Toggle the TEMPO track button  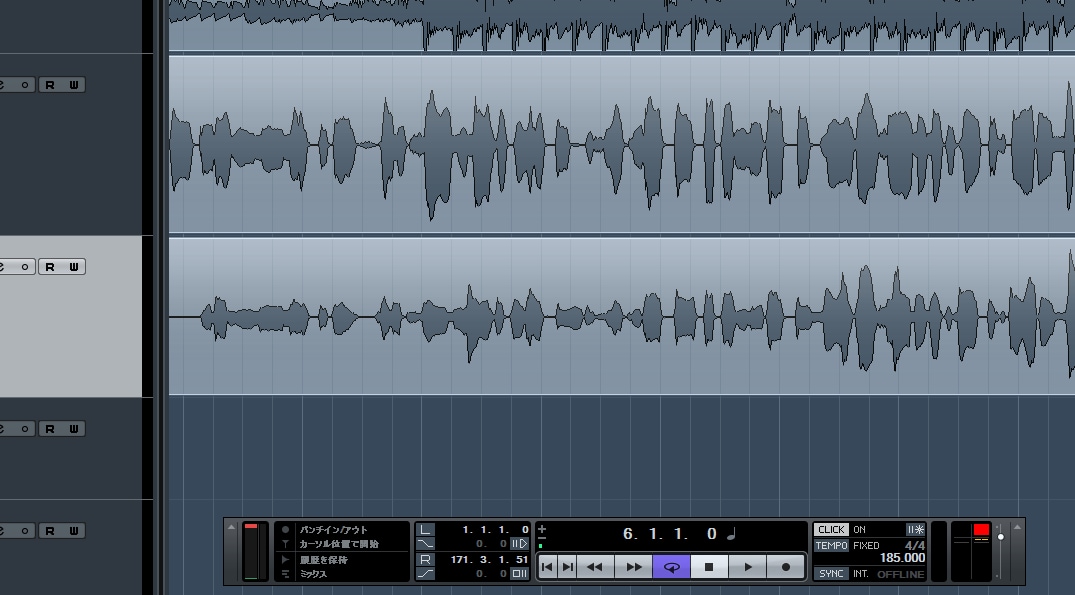(x=832, y=546)
